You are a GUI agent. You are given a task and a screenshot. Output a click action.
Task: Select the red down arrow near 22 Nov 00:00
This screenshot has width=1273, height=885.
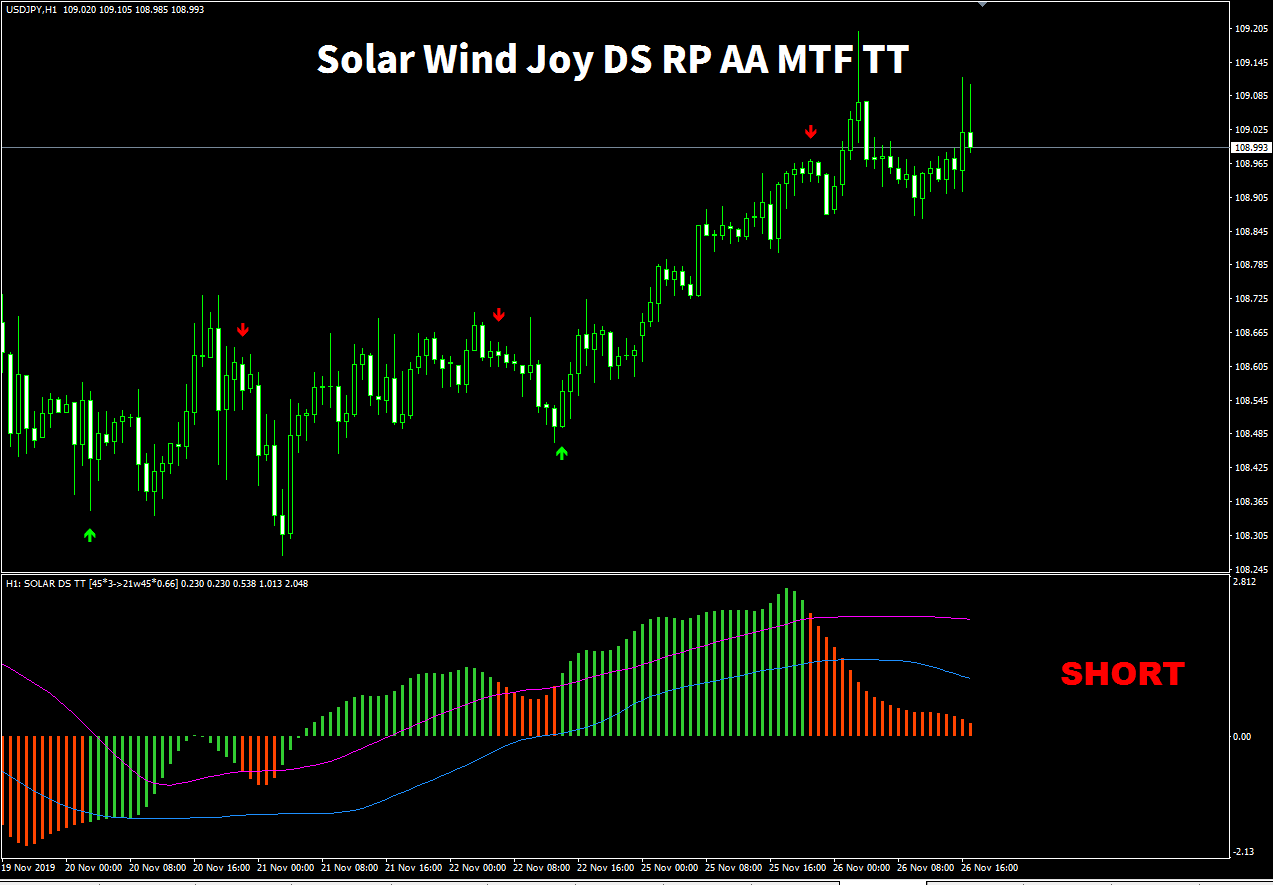(499, 314)
